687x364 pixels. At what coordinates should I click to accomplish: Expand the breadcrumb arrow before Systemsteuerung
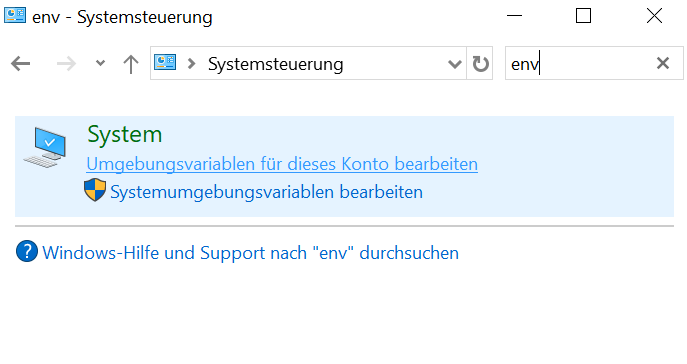tap(191, 64)
